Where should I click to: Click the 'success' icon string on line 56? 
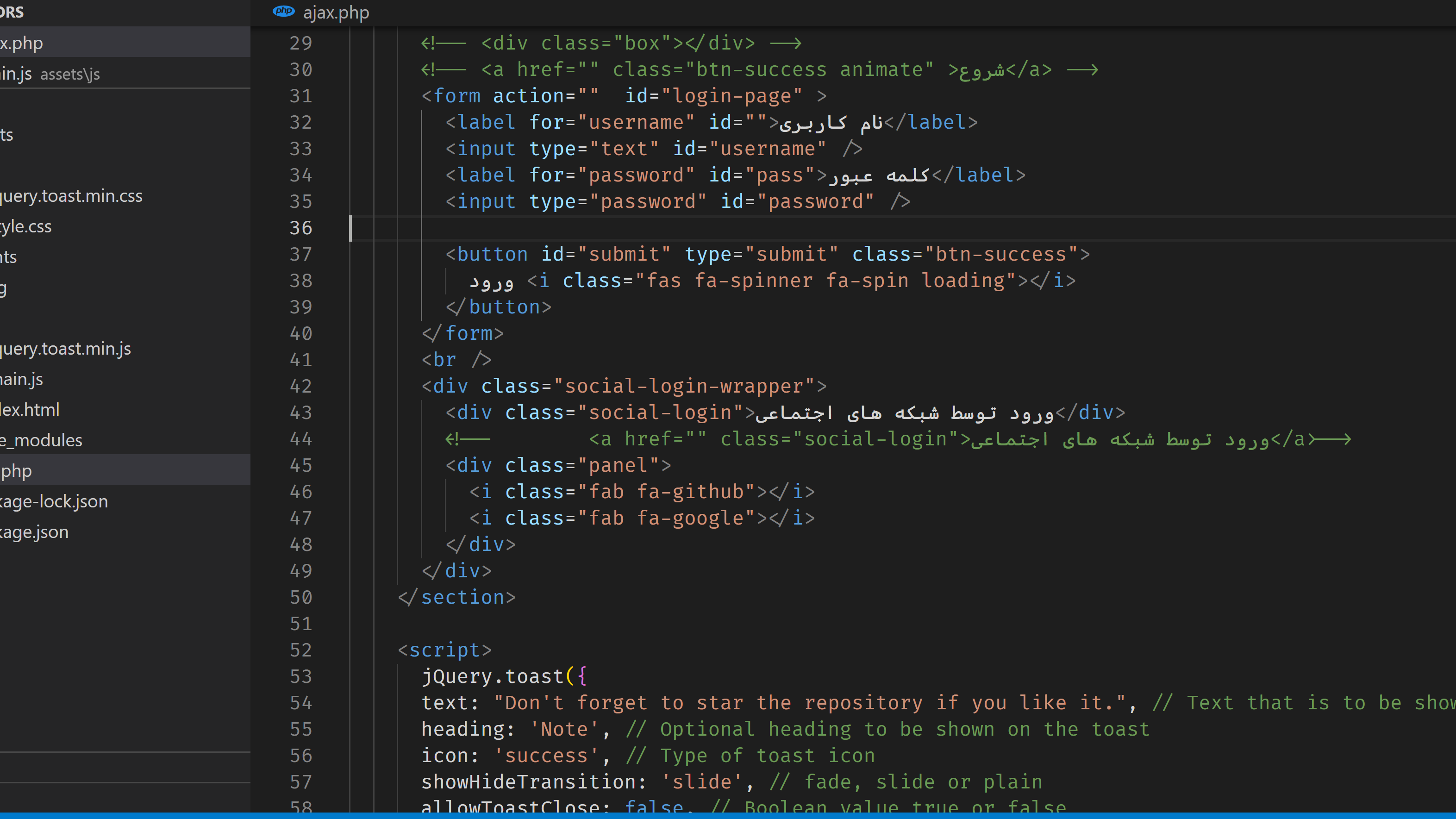coord(546,755)
